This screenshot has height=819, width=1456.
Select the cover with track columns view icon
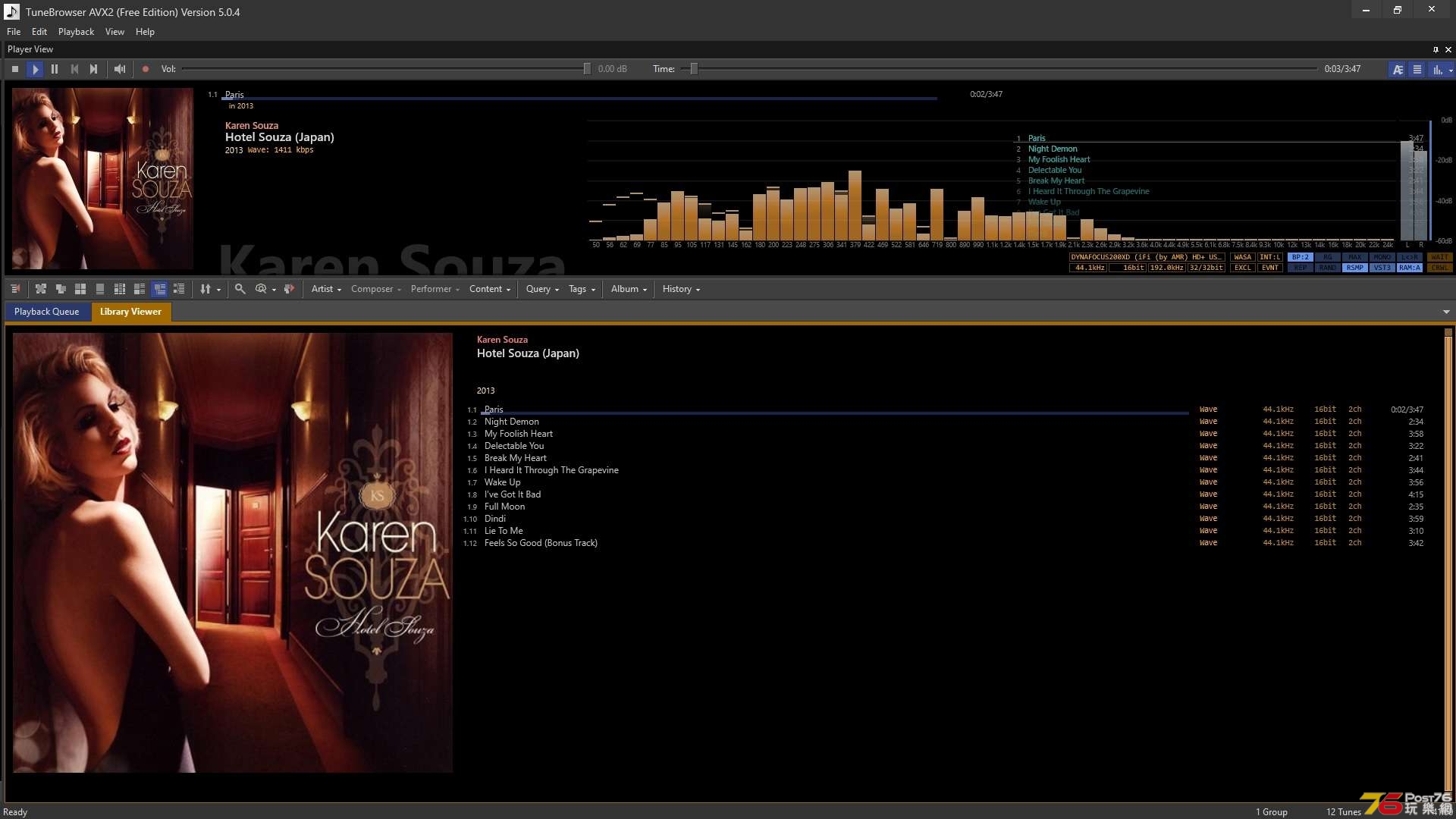pos(120,289)
